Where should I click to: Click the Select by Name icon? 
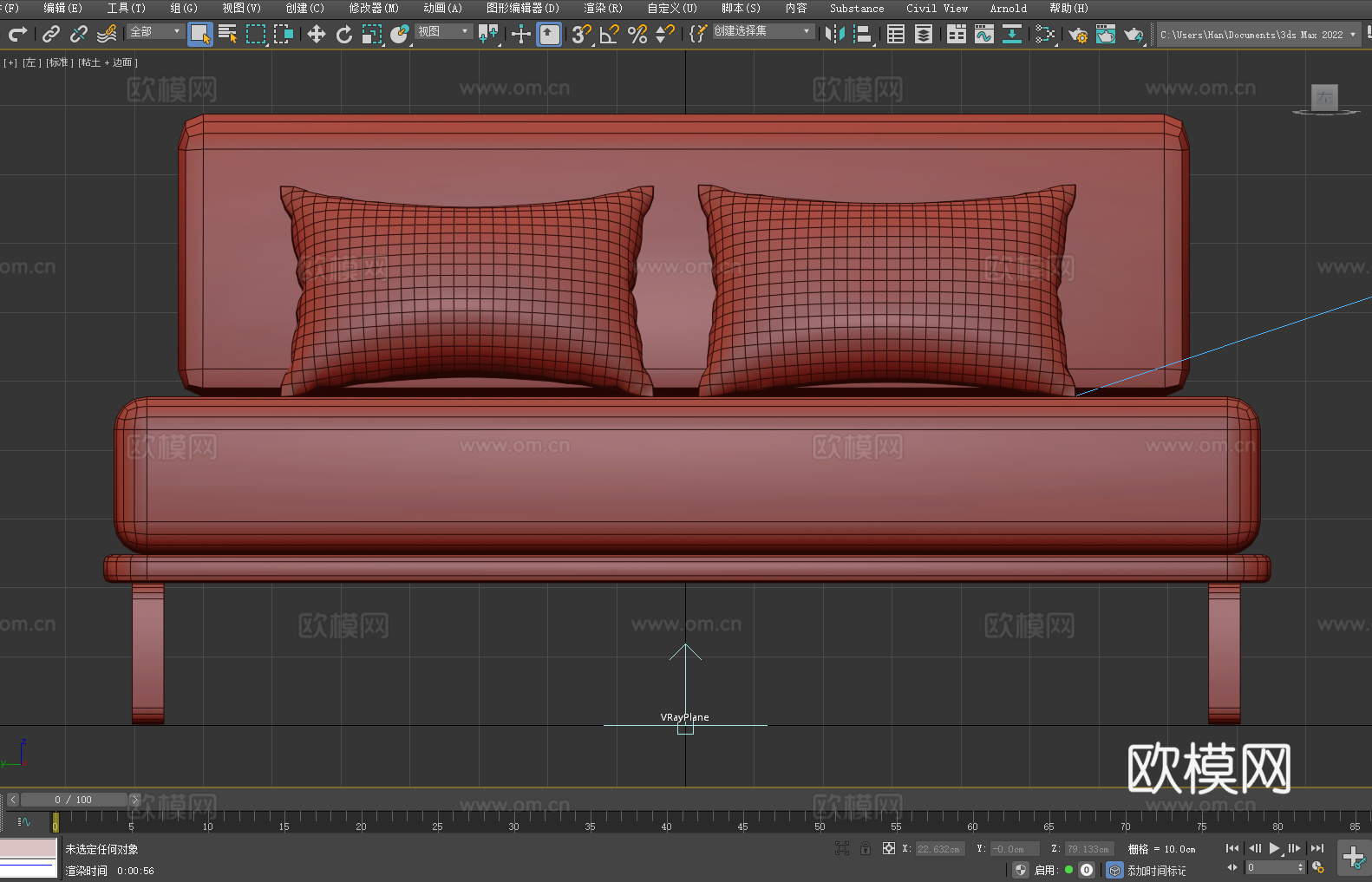(x=227, y=34)
